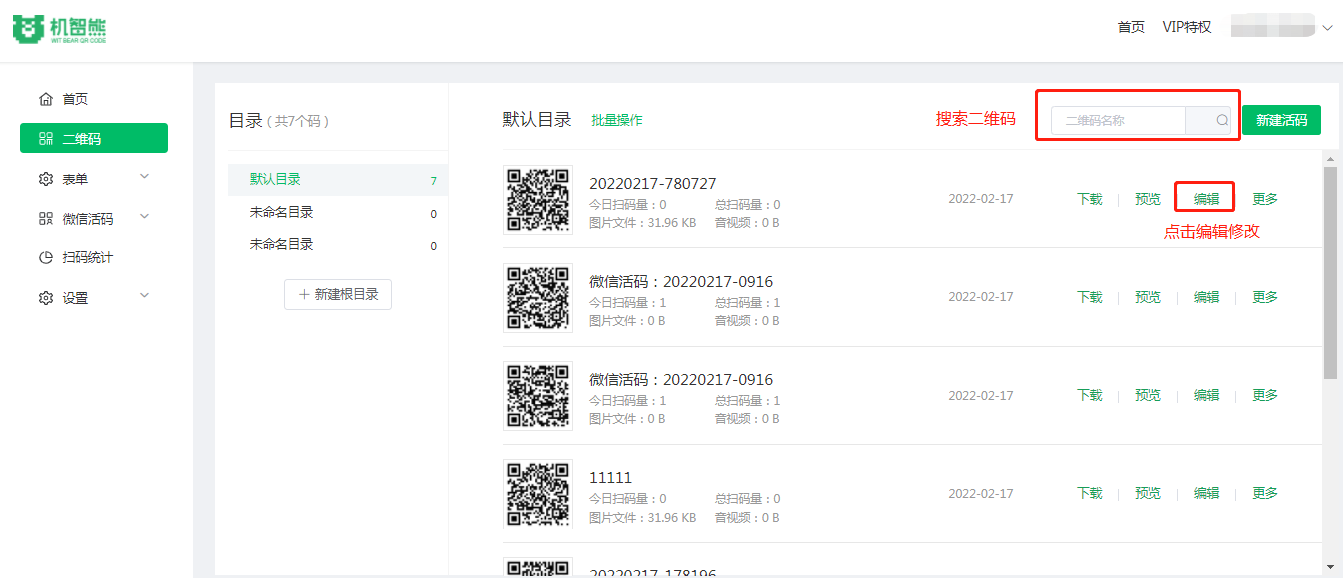Screen dimensions: 1343x578
Task: Go to 首页 in the top navigation
Action: pos(1131,27)
